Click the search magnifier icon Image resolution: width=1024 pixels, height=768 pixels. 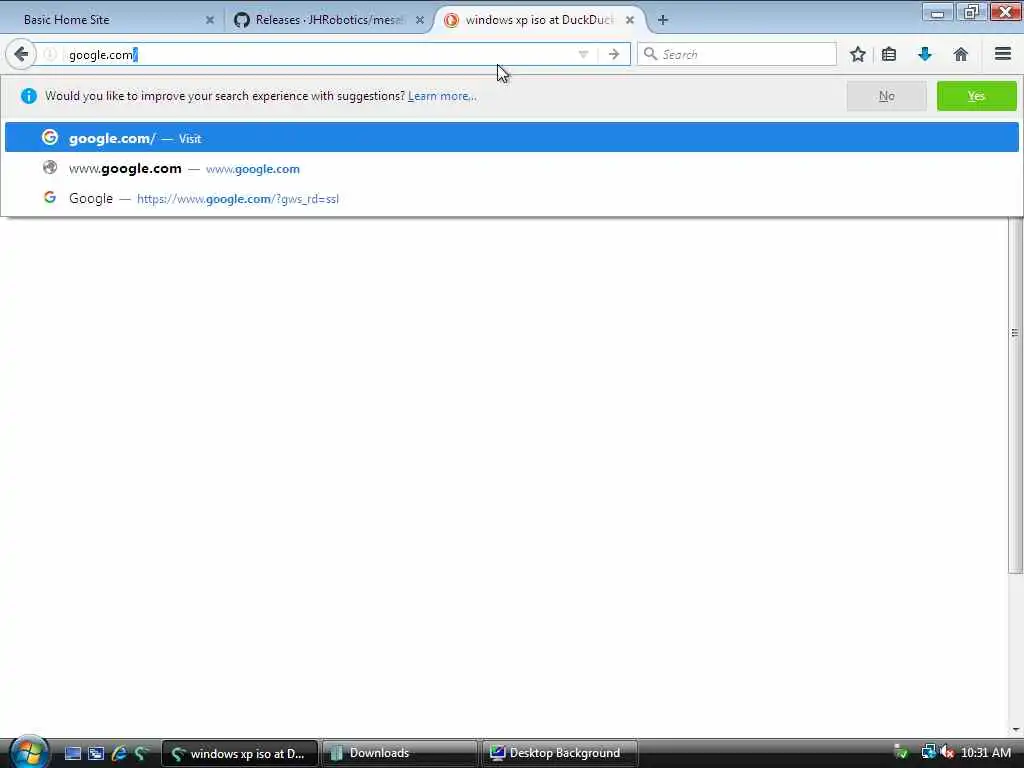tap(650, 54)
